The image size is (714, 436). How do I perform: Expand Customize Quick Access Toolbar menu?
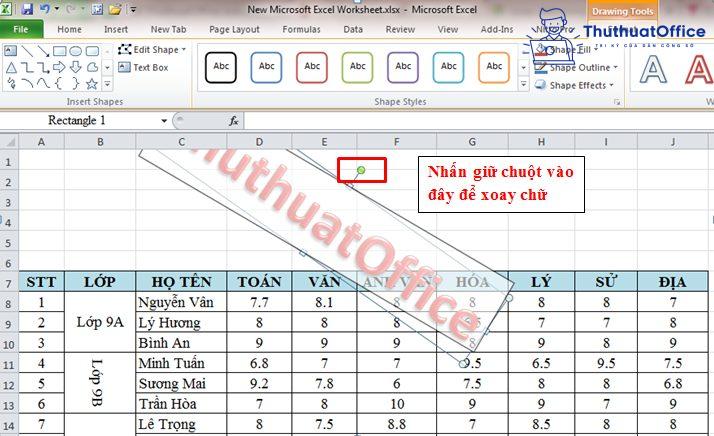[133, 9]
